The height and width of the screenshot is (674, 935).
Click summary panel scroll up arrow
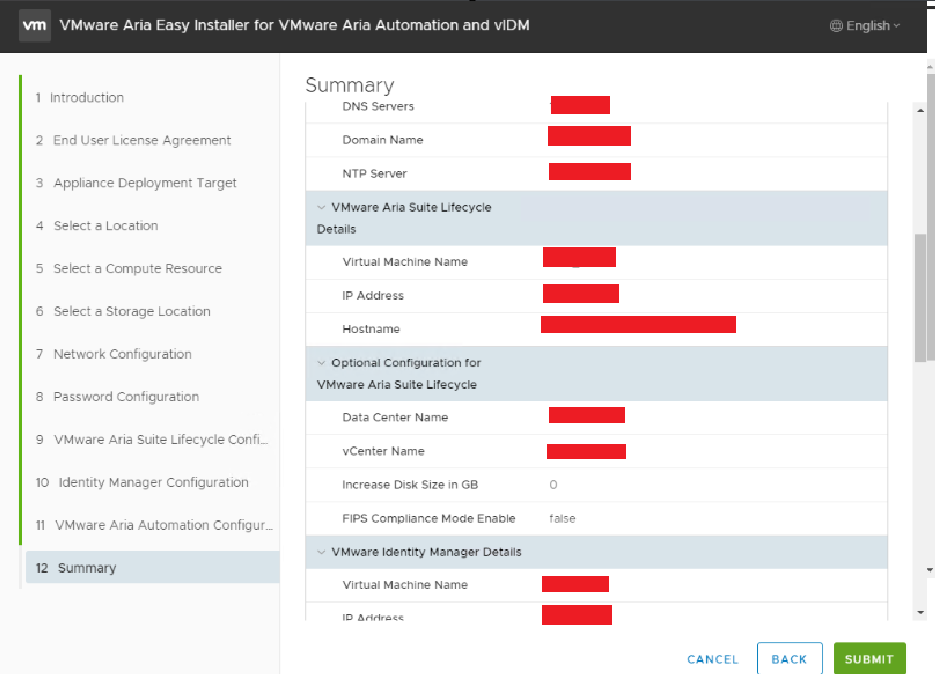click(921, 110)
